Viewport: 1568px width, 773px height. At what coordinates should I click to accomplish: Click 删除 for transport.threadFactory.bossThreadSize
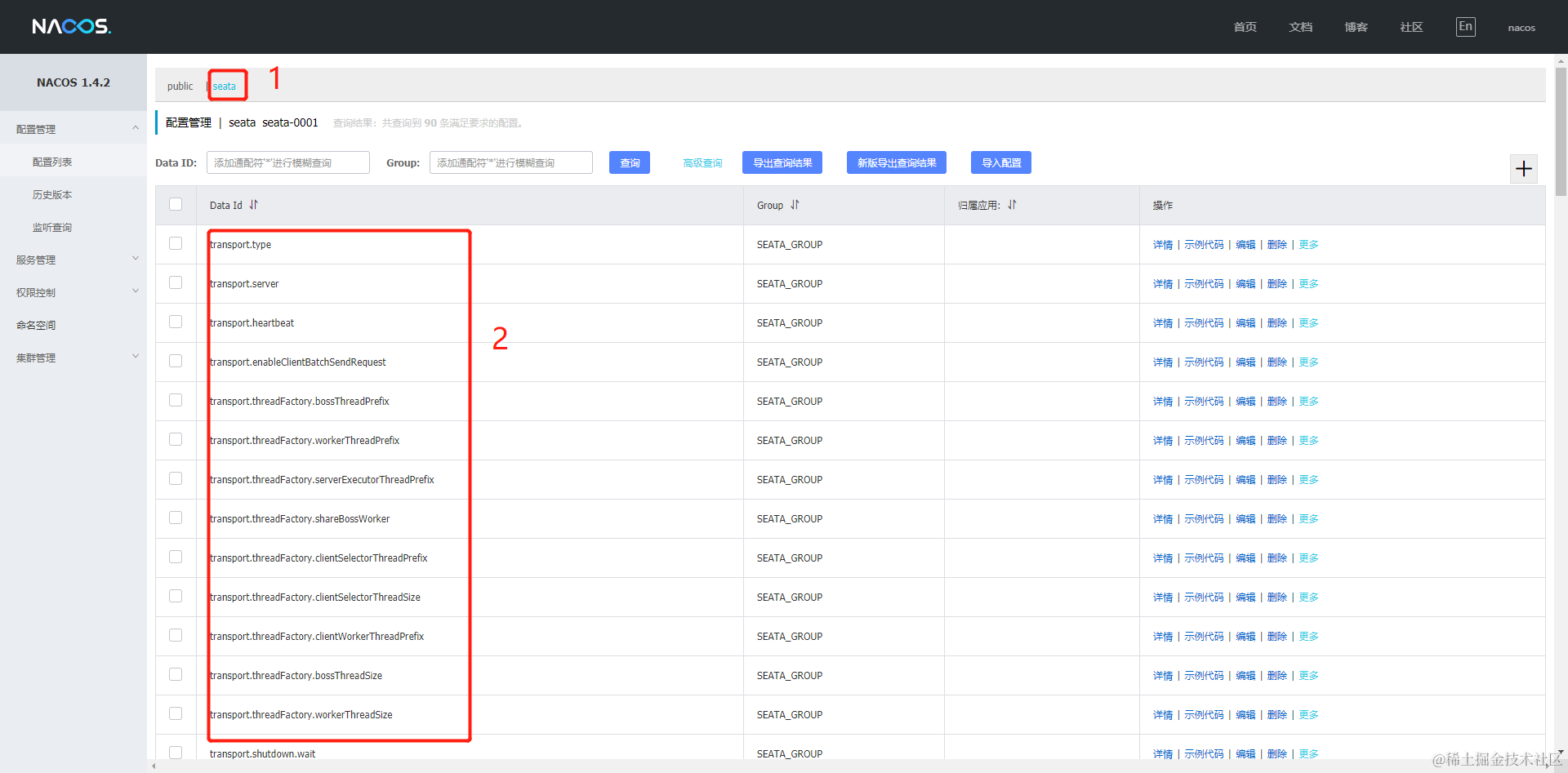[x=1277, y=676]
